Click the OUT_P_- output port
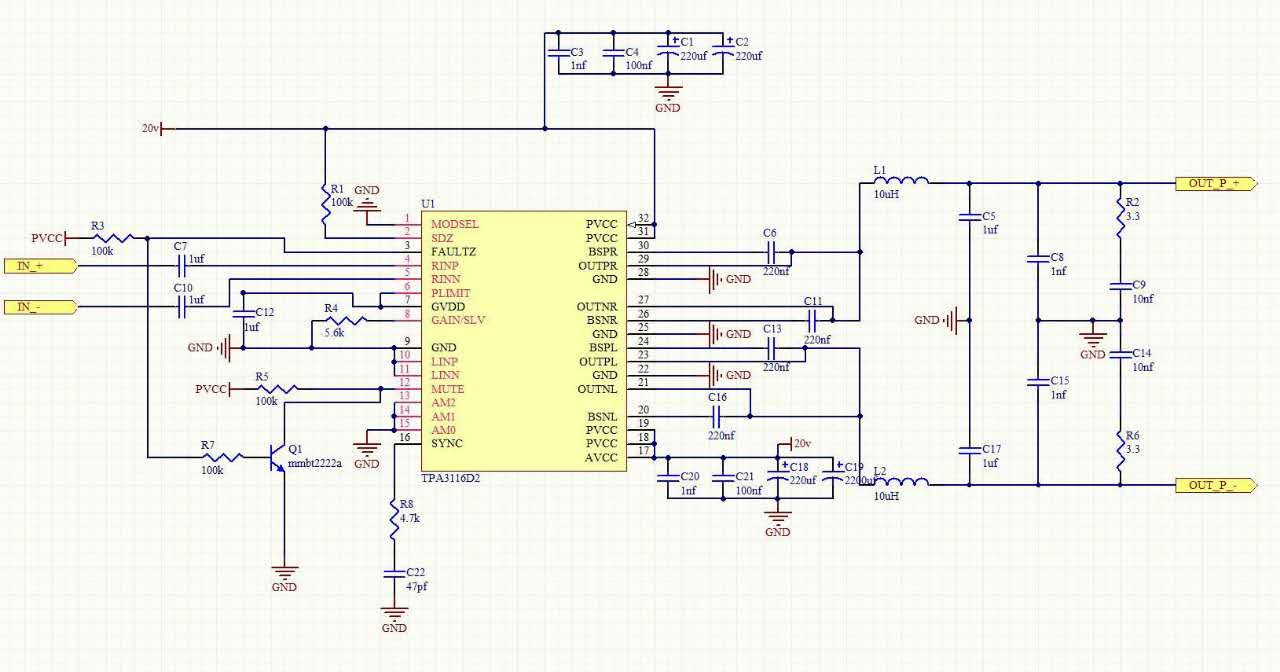The width and height of the screenshot is (1280, 672). [x=1216, y=485]
